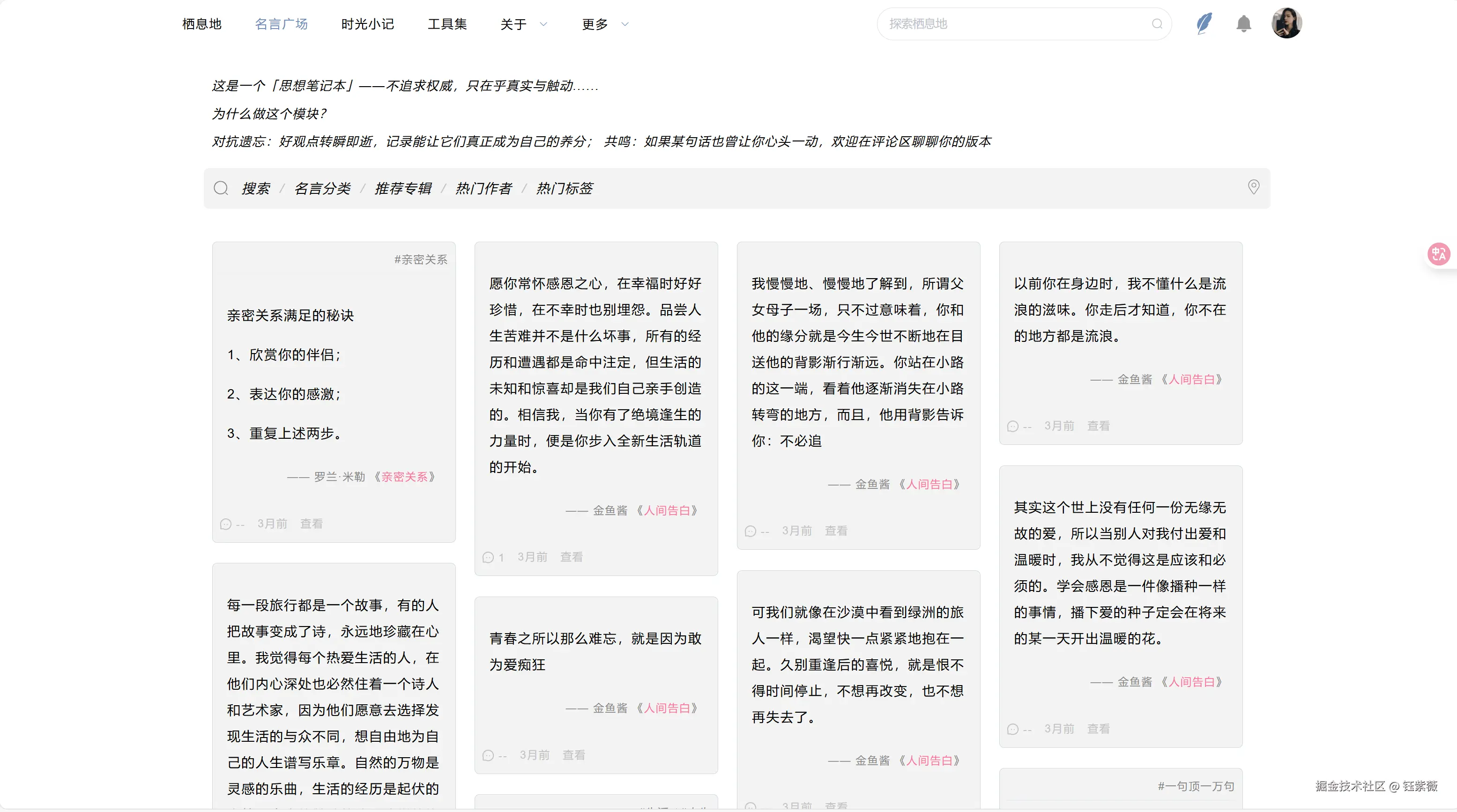This screenshot has height=812, width=1457.
Task: Open the 《亲密关系》 book link
Action: pyautogui.click(x=405, y=477)
